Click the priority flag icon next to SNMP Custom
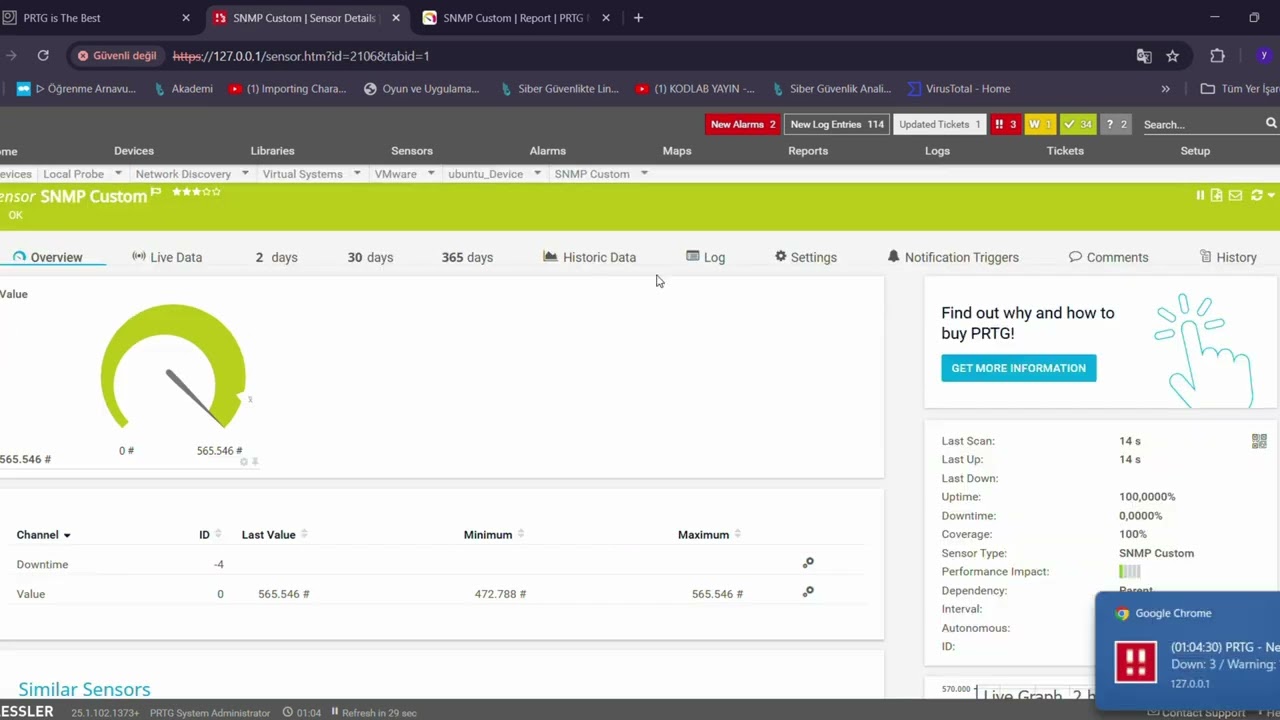This screenshot has width=1280, height=720. [x=155, y=193]
